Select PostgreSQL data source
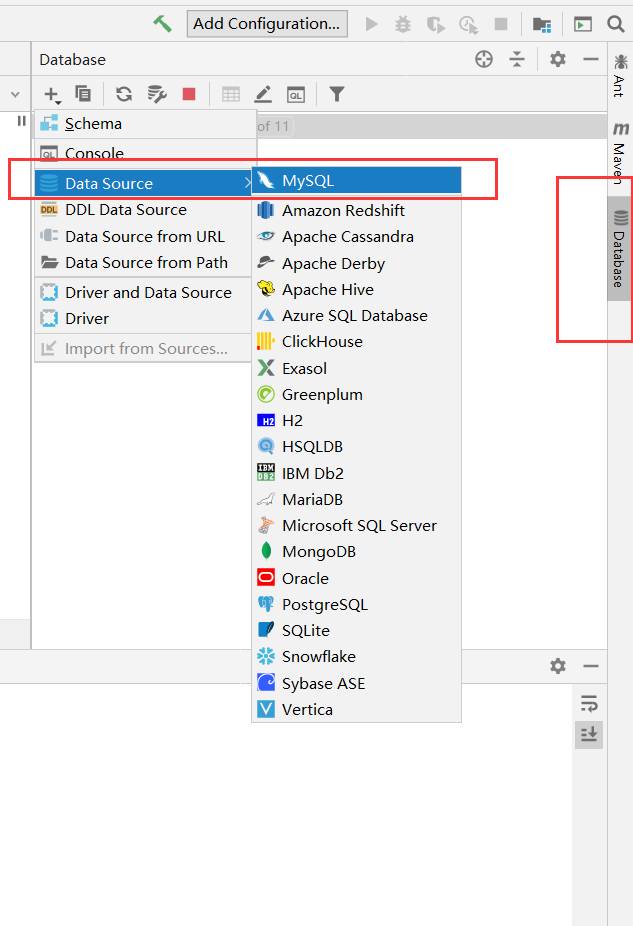633x926 pixels. 357,605
